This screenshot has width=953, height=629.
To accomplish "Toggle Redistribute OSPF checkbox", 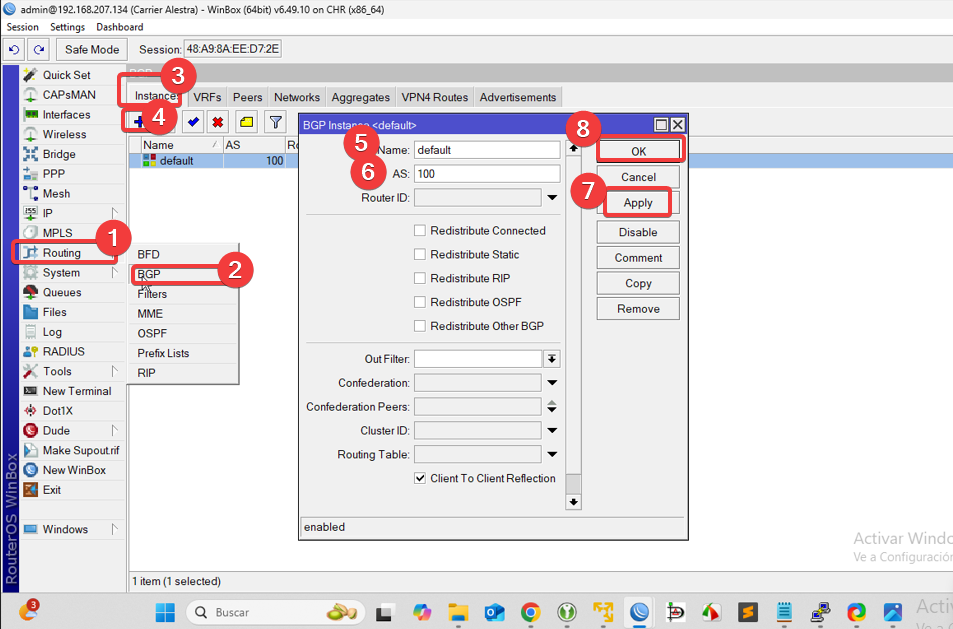I will (421, 302).
